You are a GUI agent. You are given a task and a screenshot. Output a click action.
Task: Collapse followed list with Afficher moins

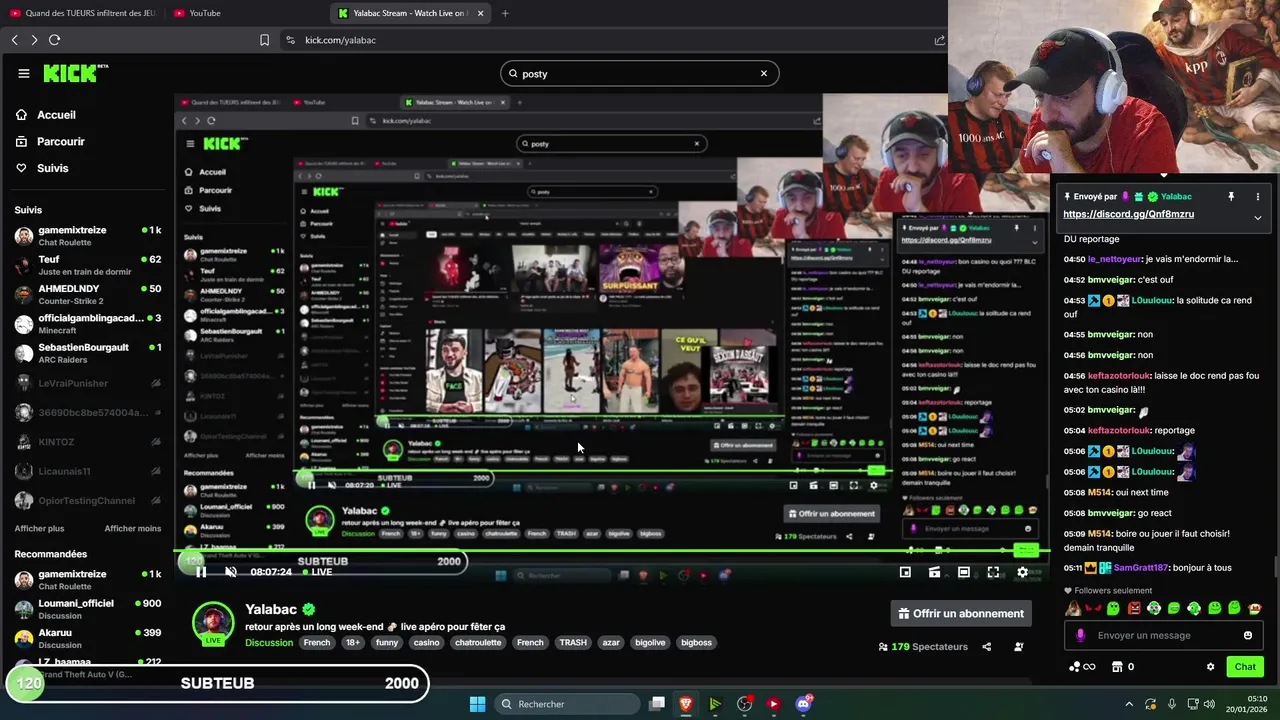point(133,528)
